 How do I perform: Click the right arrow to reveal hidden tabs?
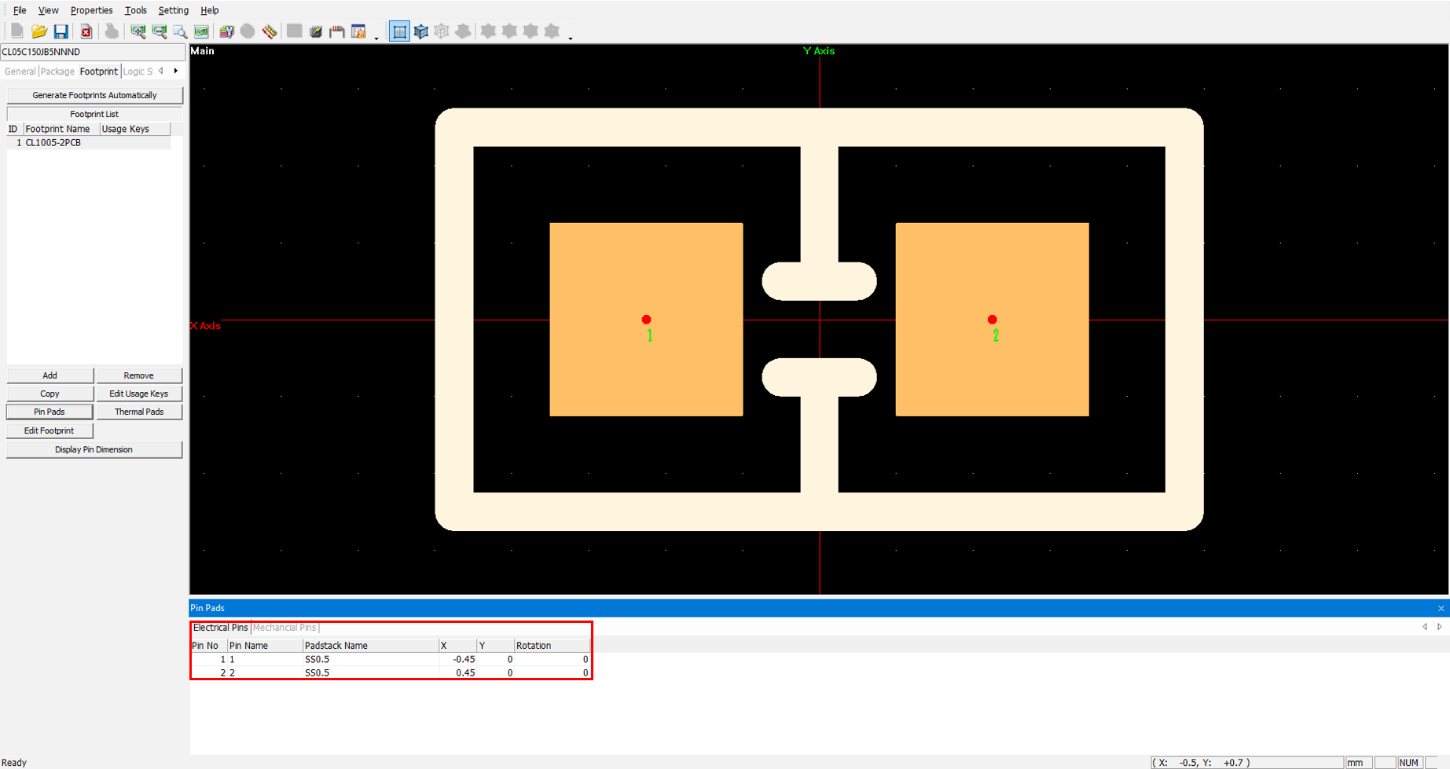[175, 71]
